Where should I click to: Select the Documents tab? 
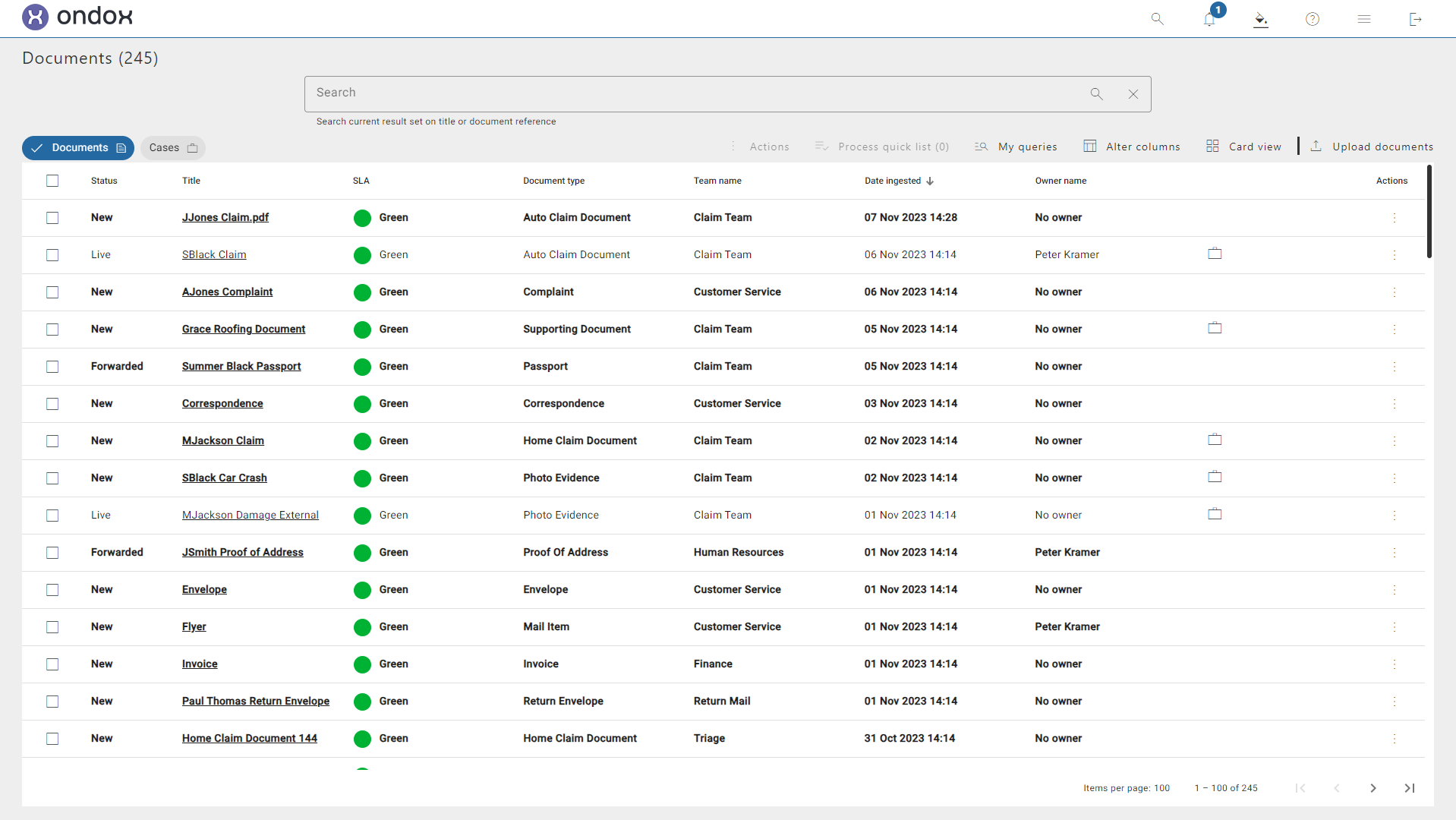pyautogui.click(x=78, y=148)
